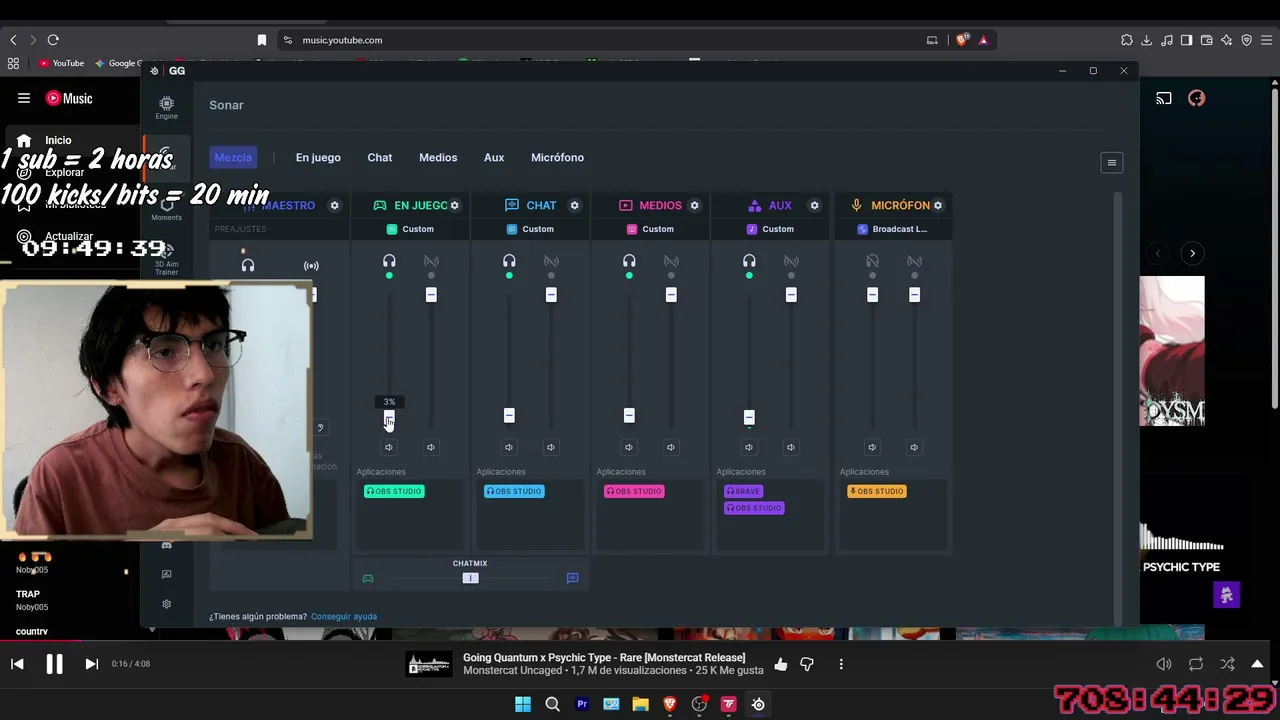Click the Conseguir ayuda link
The image size is (1280, 720).
[344, 616]
